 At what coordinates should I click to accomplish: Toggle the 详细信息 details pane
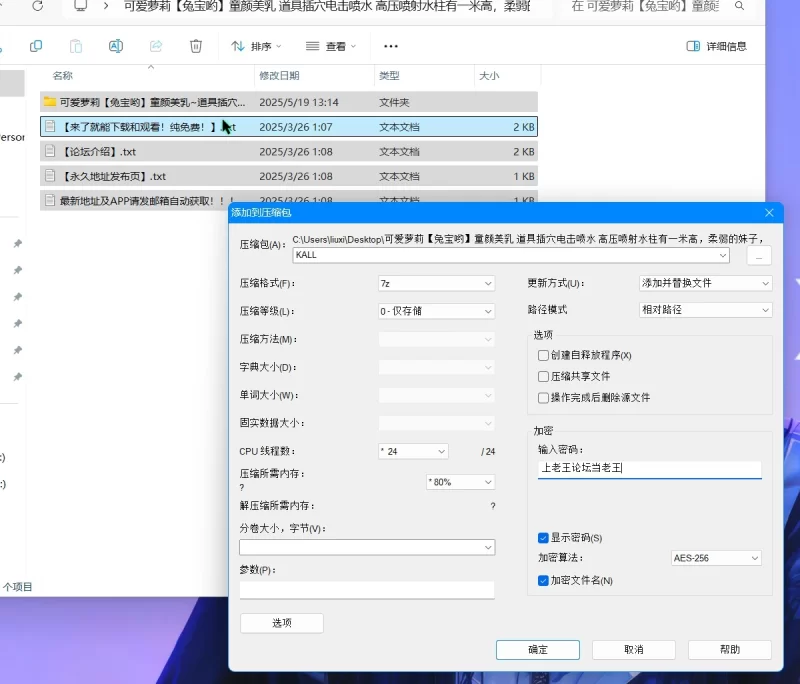click(716, 46)
